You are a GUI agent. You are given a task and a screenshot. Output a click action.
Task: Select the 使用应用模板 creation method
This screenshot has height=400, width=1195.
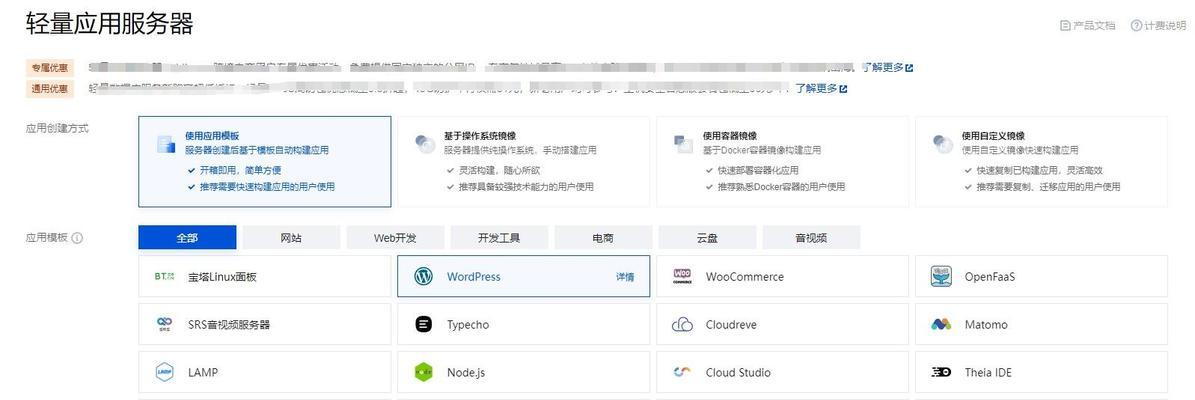pos(264,162)
